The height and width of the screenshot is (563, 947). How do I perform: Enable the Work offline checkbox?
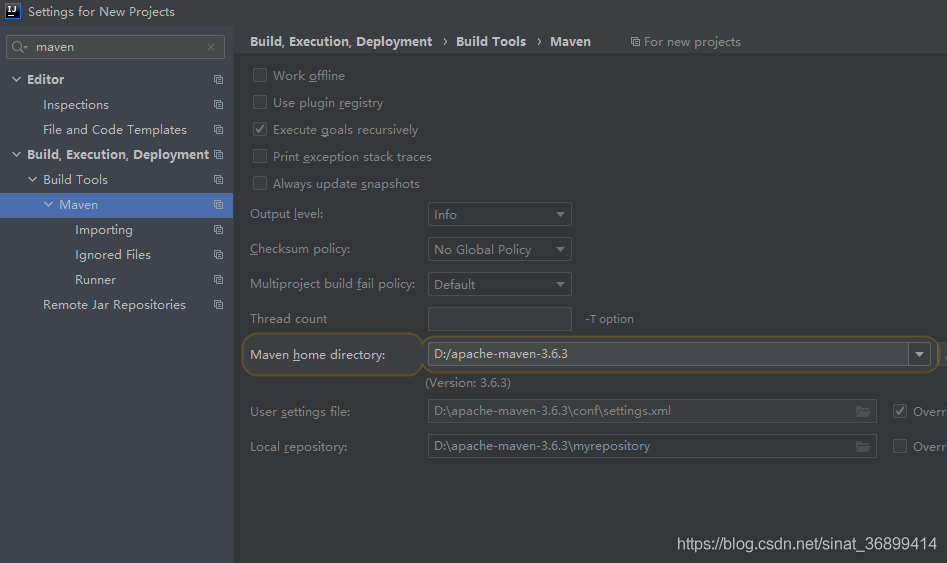coord(260,75)
